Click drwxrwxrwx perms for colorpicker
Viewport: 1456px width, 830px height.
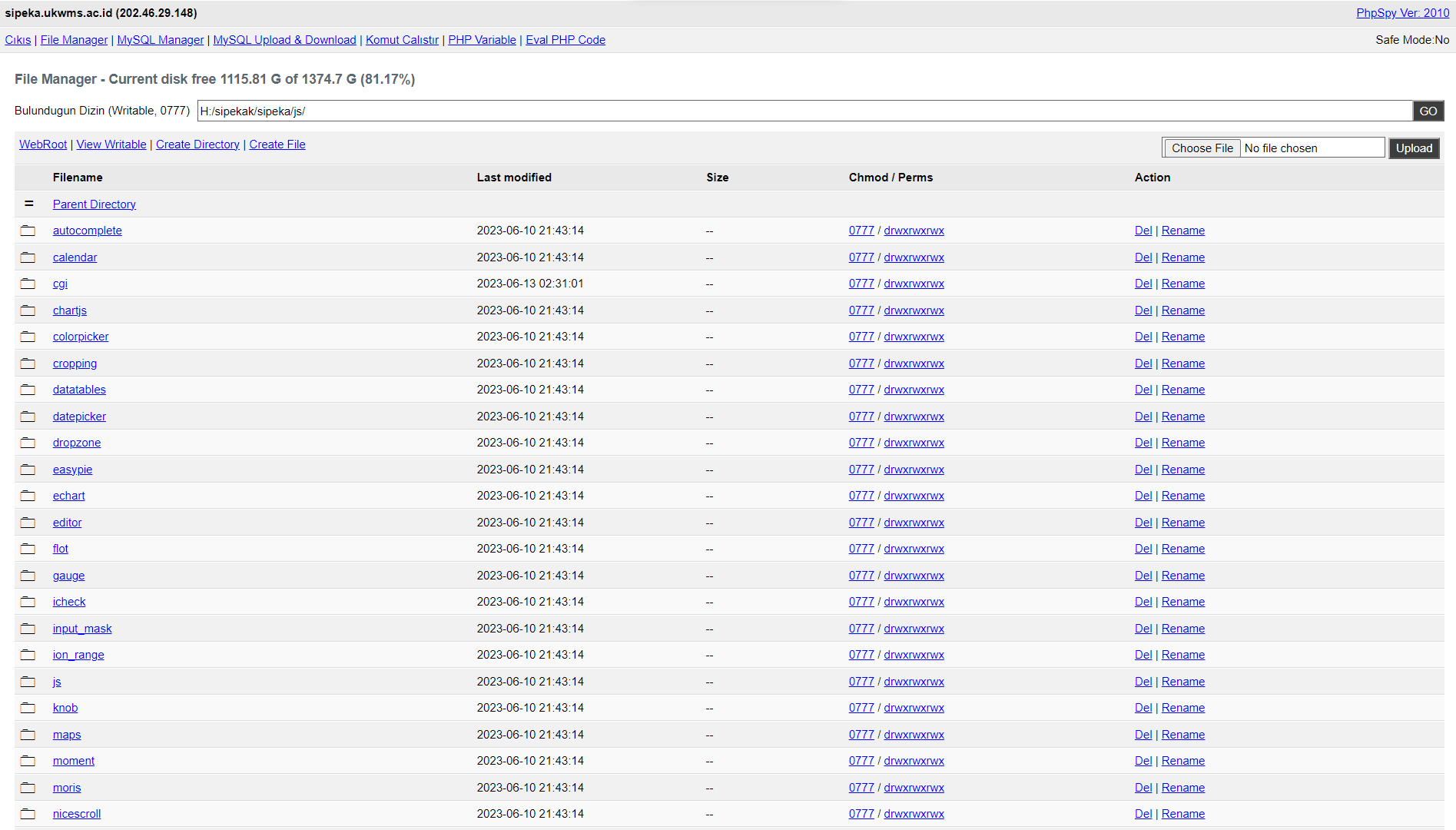[914, 337]
